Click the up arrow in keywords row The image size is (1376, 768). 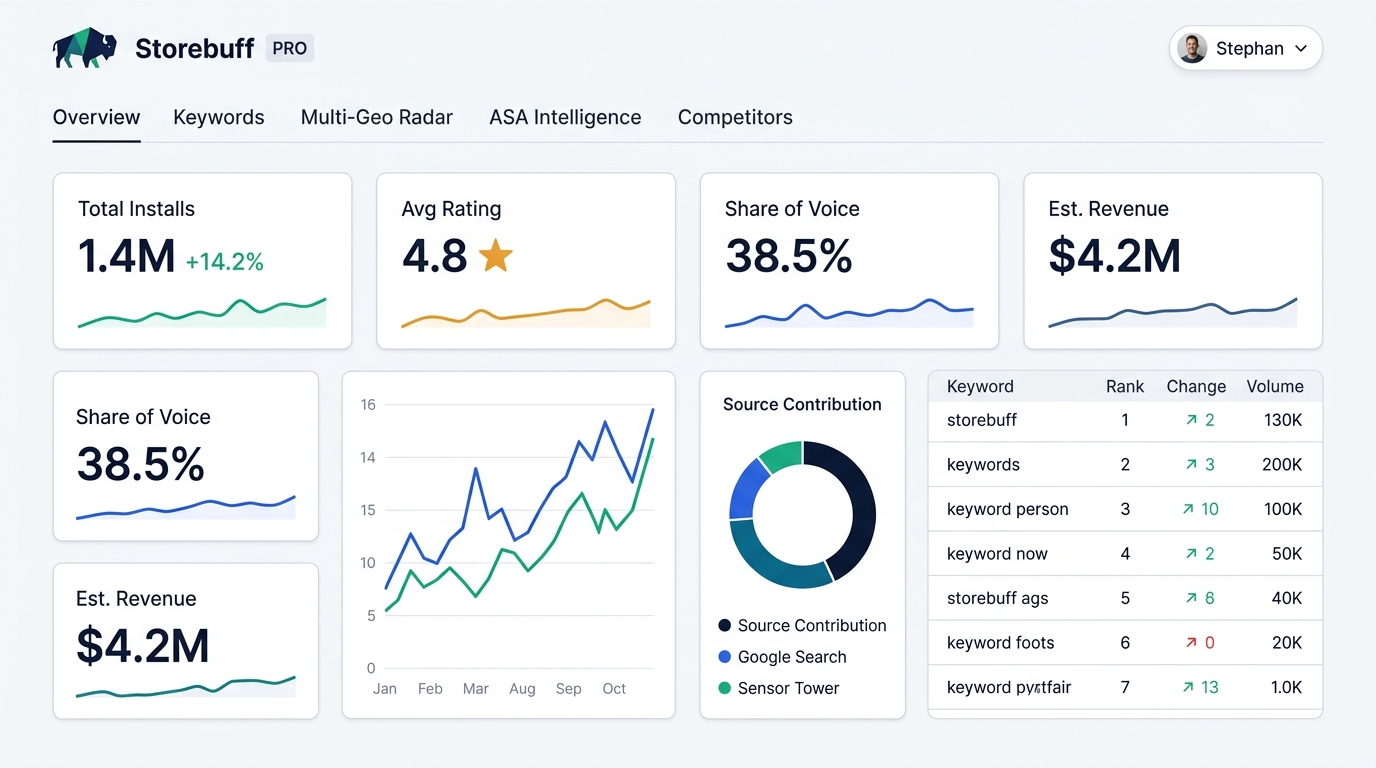pos(1191,464)
